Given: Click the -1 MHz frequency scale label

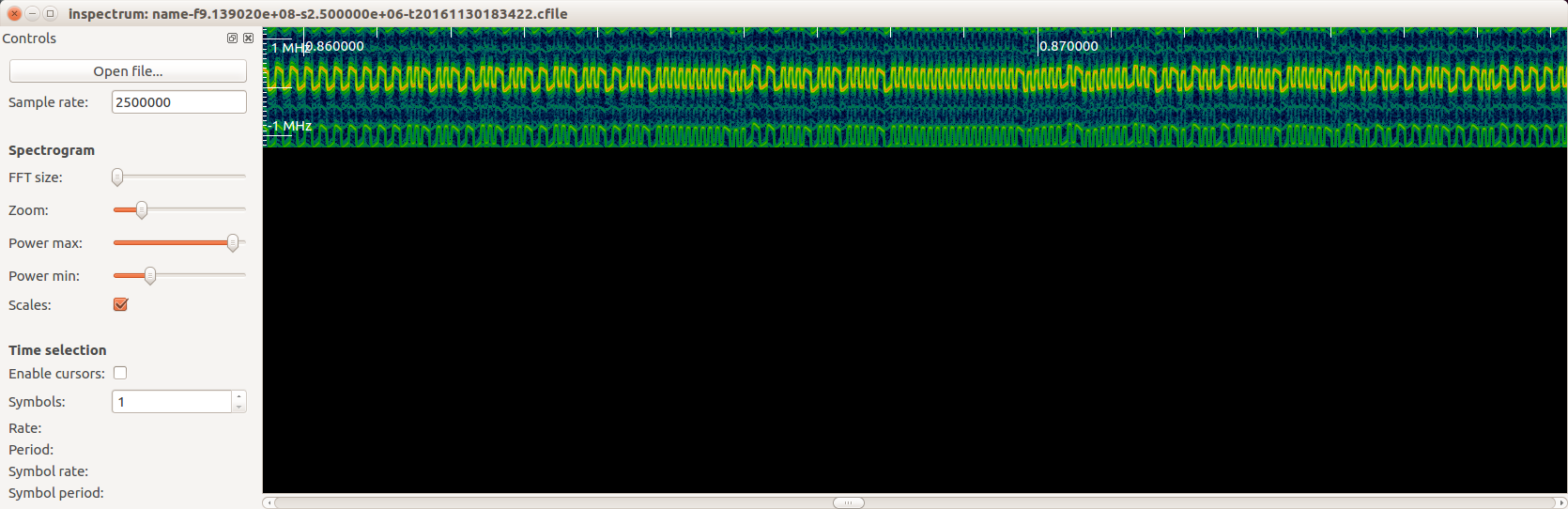Looking at the screenshot, I should [291, 126].
